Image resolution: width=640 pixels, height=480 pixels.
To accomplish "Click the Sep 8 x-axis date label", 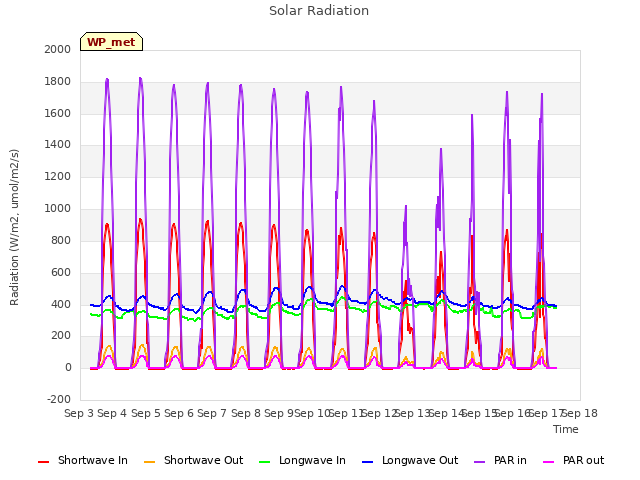I will coord(246,413).
